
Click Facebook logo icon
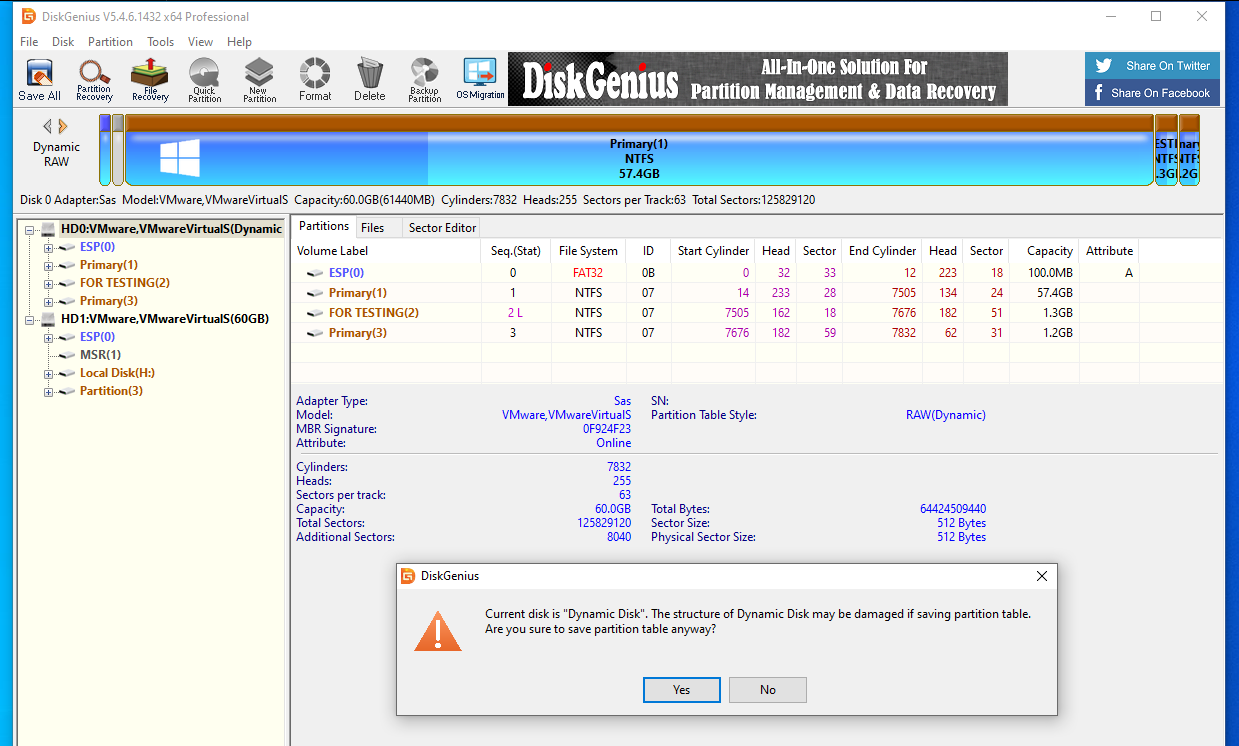(1099, 93)
